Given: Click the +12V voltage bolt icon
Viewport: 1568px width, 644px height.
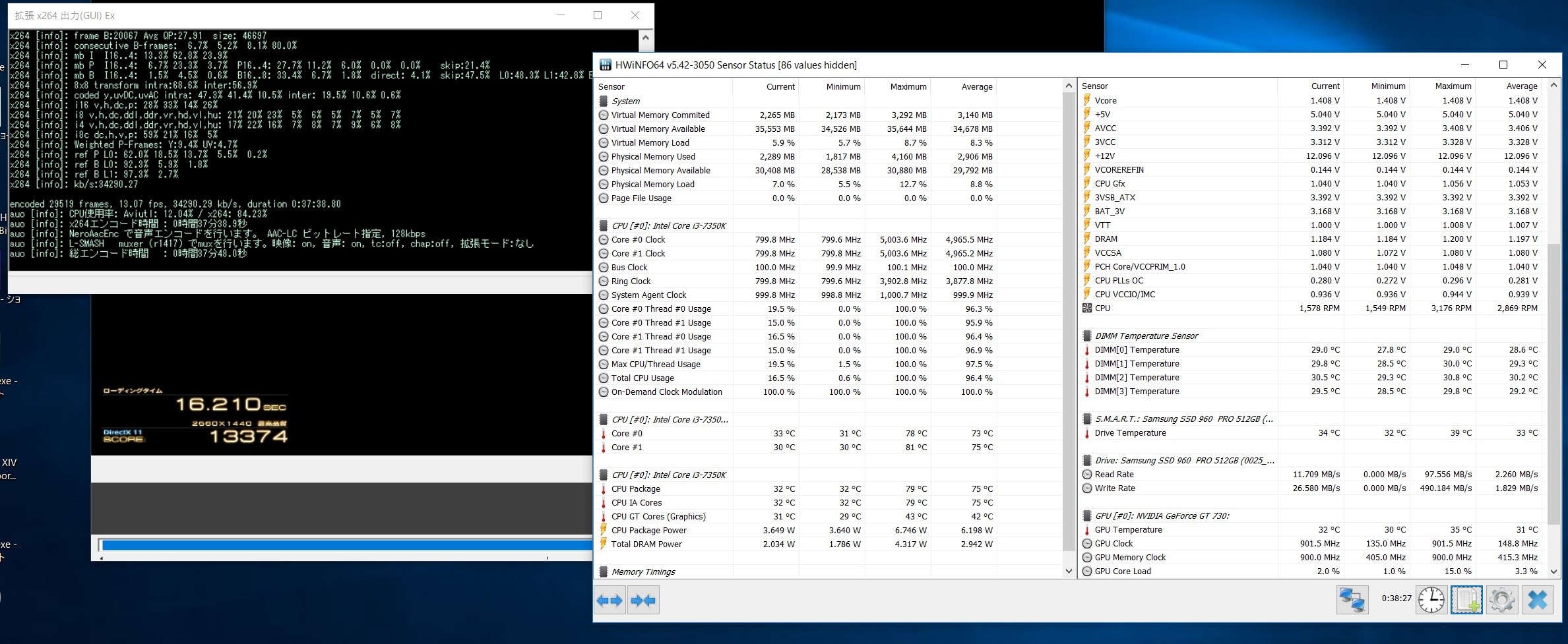Looking at the screenshot, I should click(1087, 156).
